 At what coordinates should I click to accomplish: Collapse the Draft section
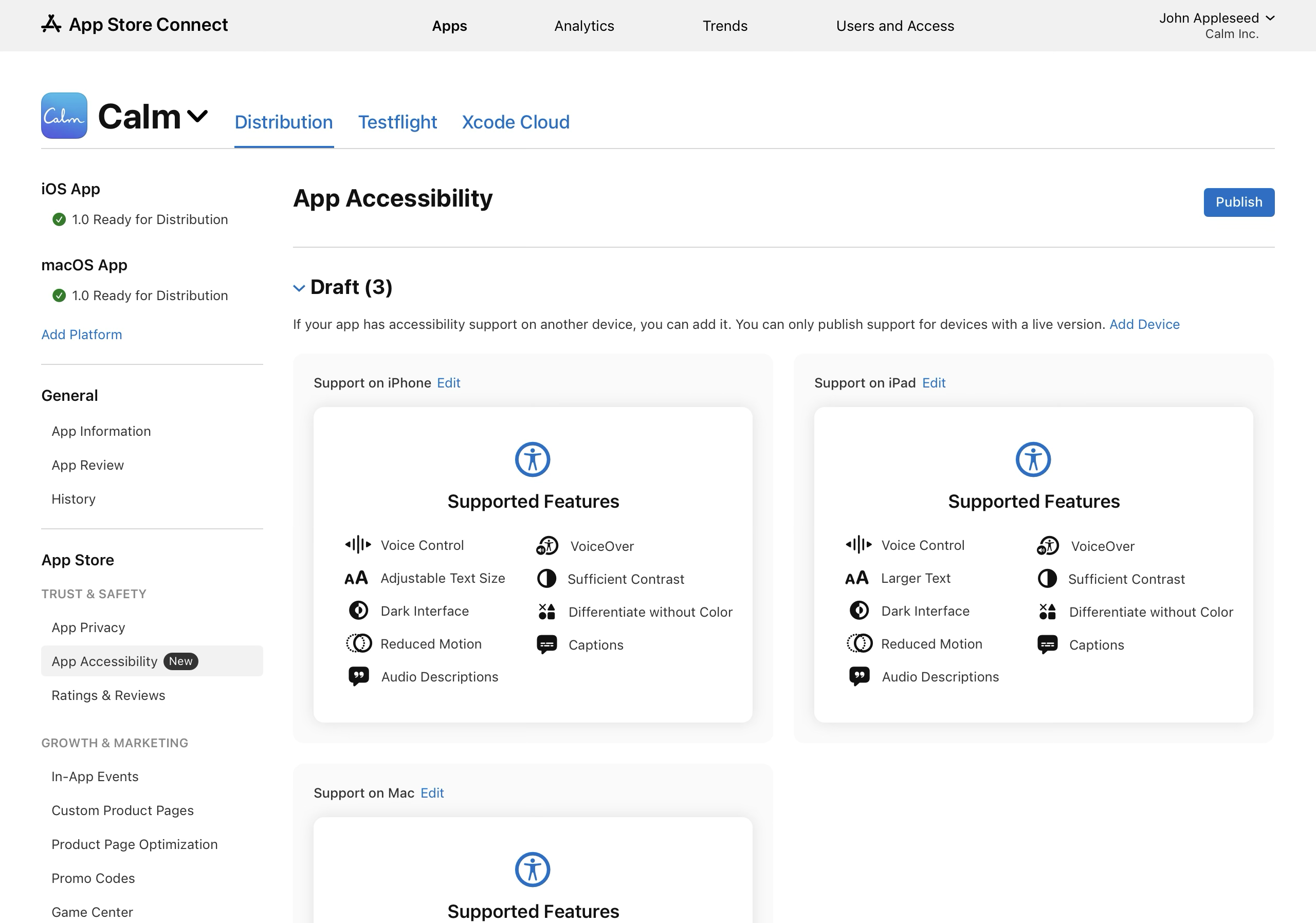tap(299, 288)
